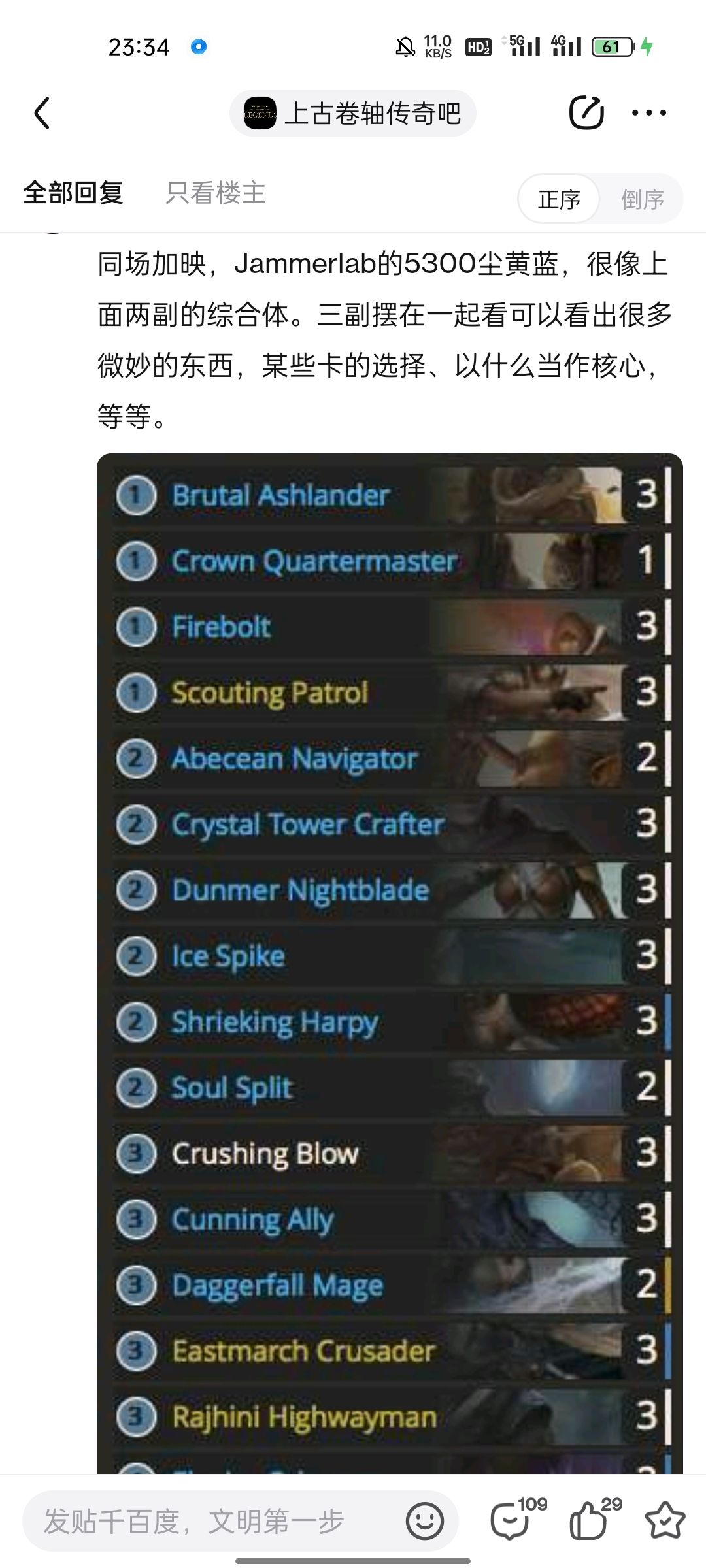The image size is (706, 1568).
Task: Select 全部回复 tab
Action: 73,193
